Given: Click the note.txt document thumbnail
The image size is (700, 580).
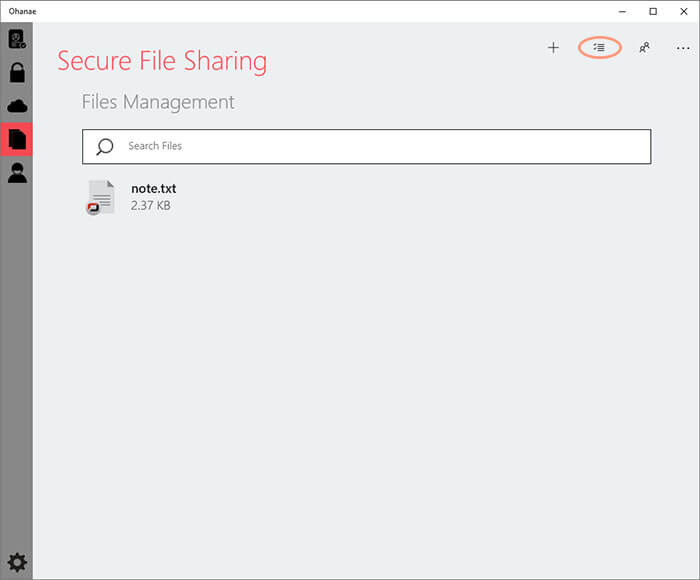Looking at the screenshot, I should point(101,197).
